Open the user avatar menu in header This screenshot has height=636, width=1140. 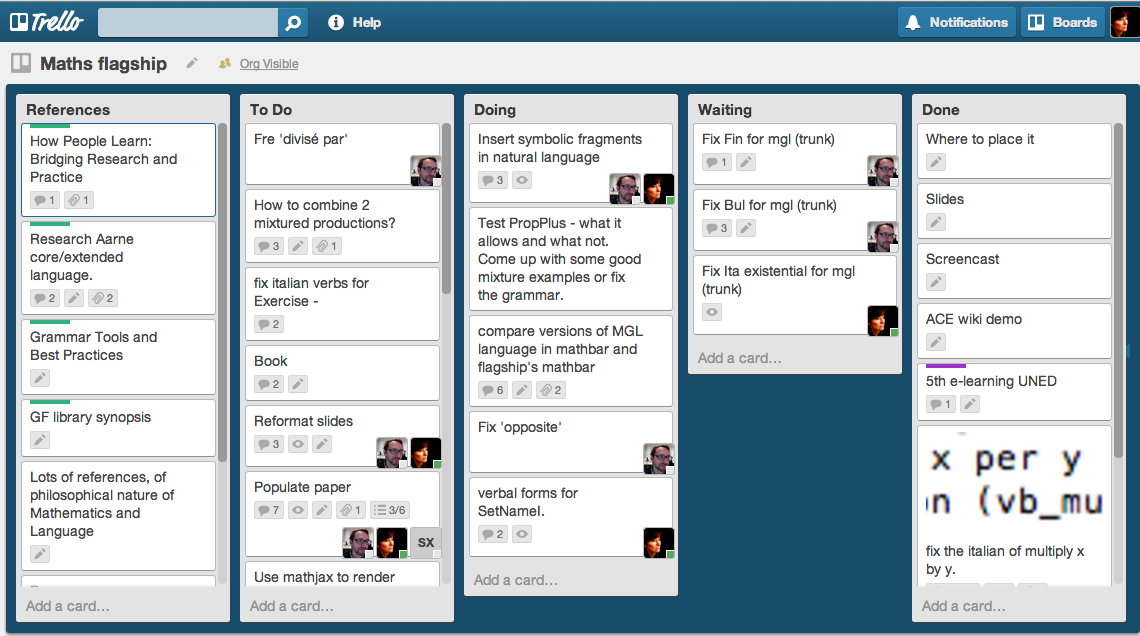[1124, 22]
